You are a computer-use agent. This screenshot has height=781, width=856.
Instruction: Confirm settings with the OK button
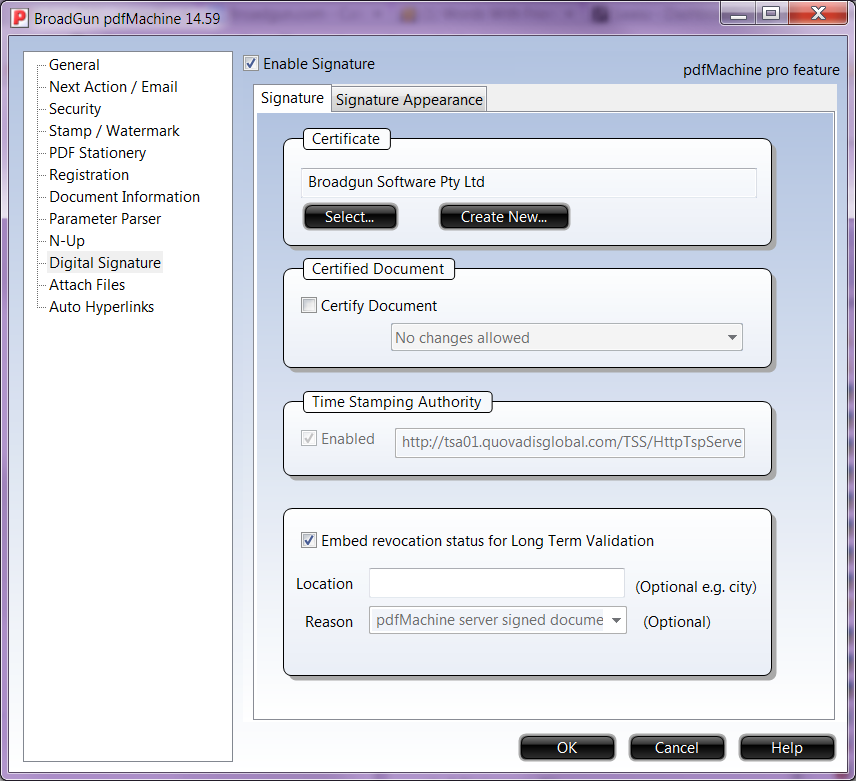tap(567, 748)
